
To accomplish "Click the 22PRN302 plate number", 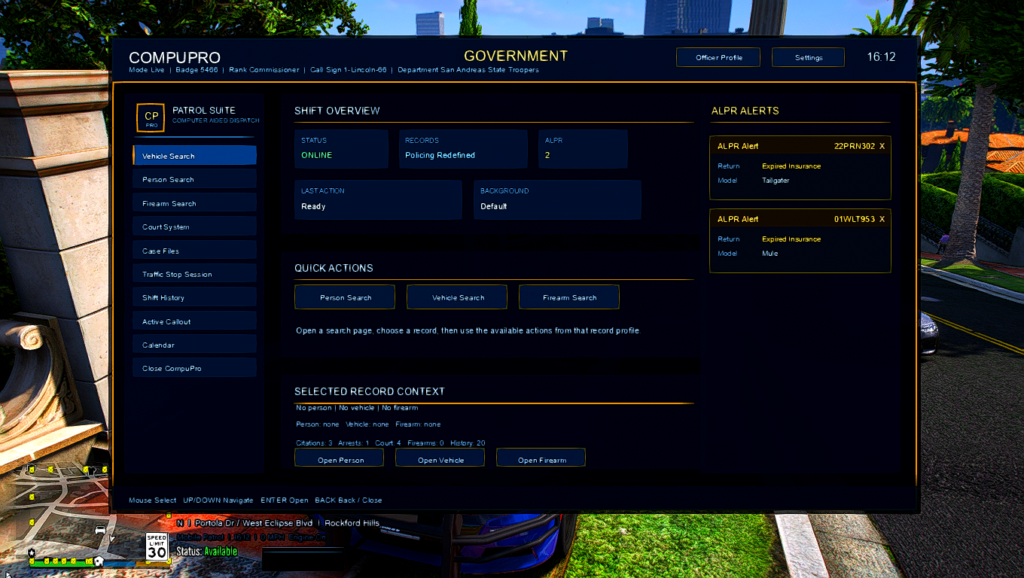I will 854,146.
